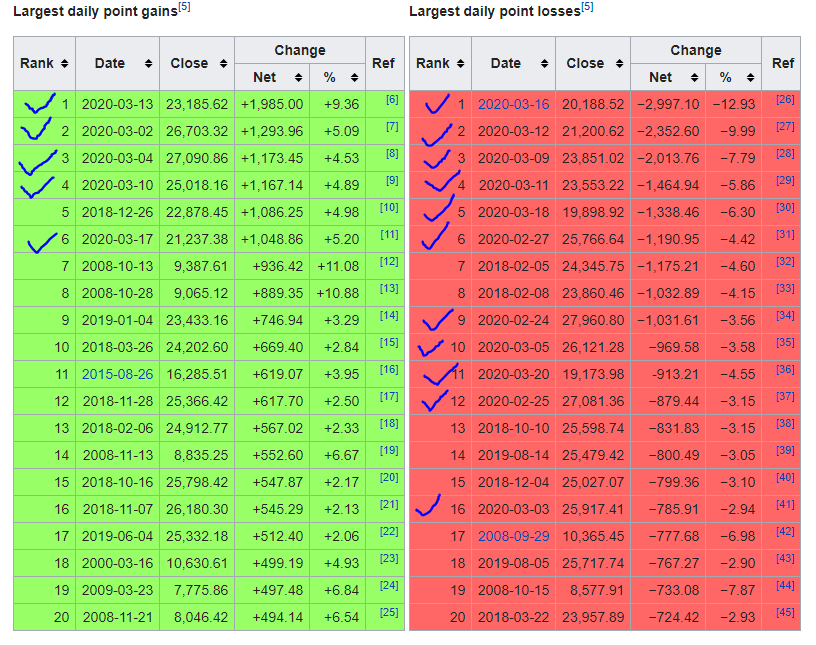816x645 pixels.
Task: Open the 2020-03-16 date link in losses
Action: tap(514, 104)
